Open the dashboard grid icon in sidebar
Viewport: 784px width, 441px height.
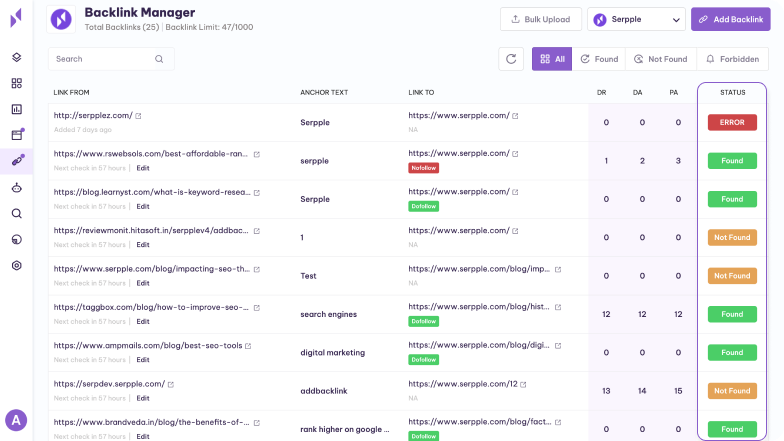click(16, 83)
